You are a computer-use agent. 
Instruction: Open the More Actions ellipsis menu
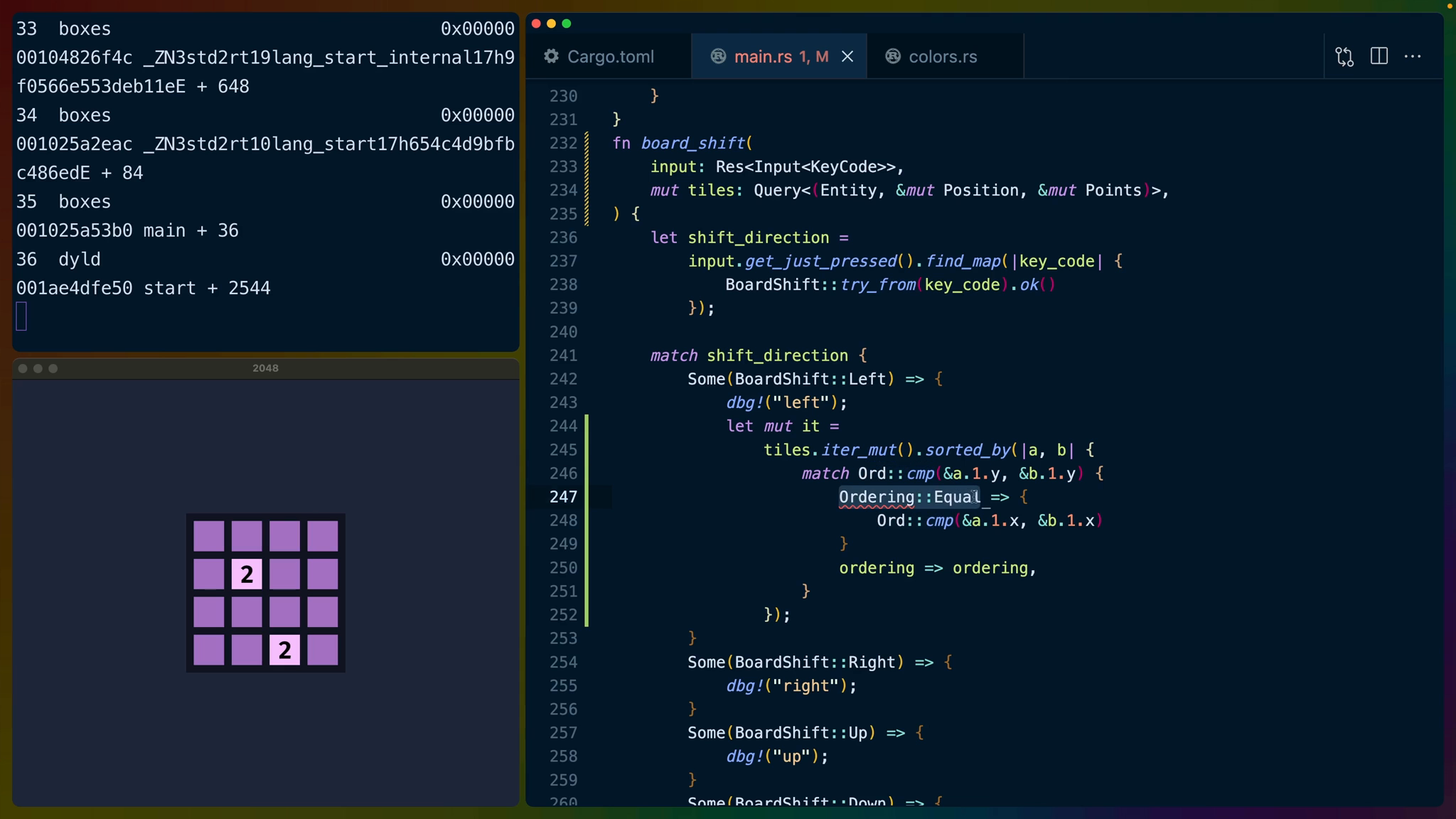(1413, 56)
